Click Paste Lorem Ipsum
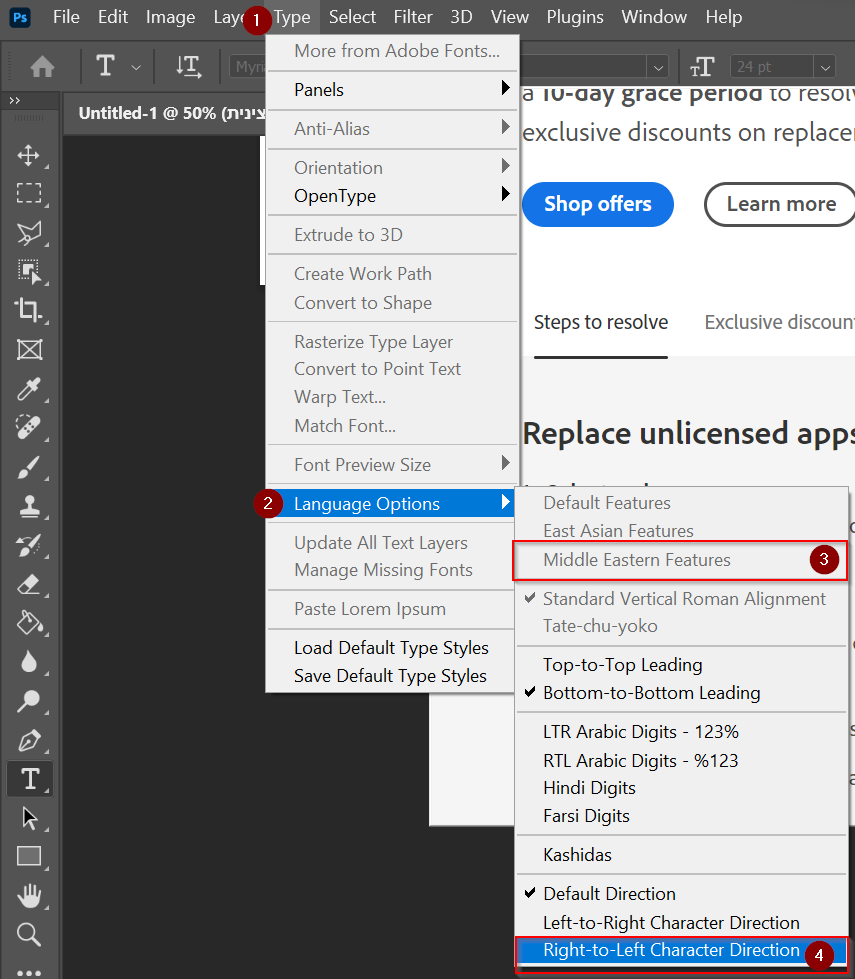This screenshot has height=979, width=855. pos(391,609)
